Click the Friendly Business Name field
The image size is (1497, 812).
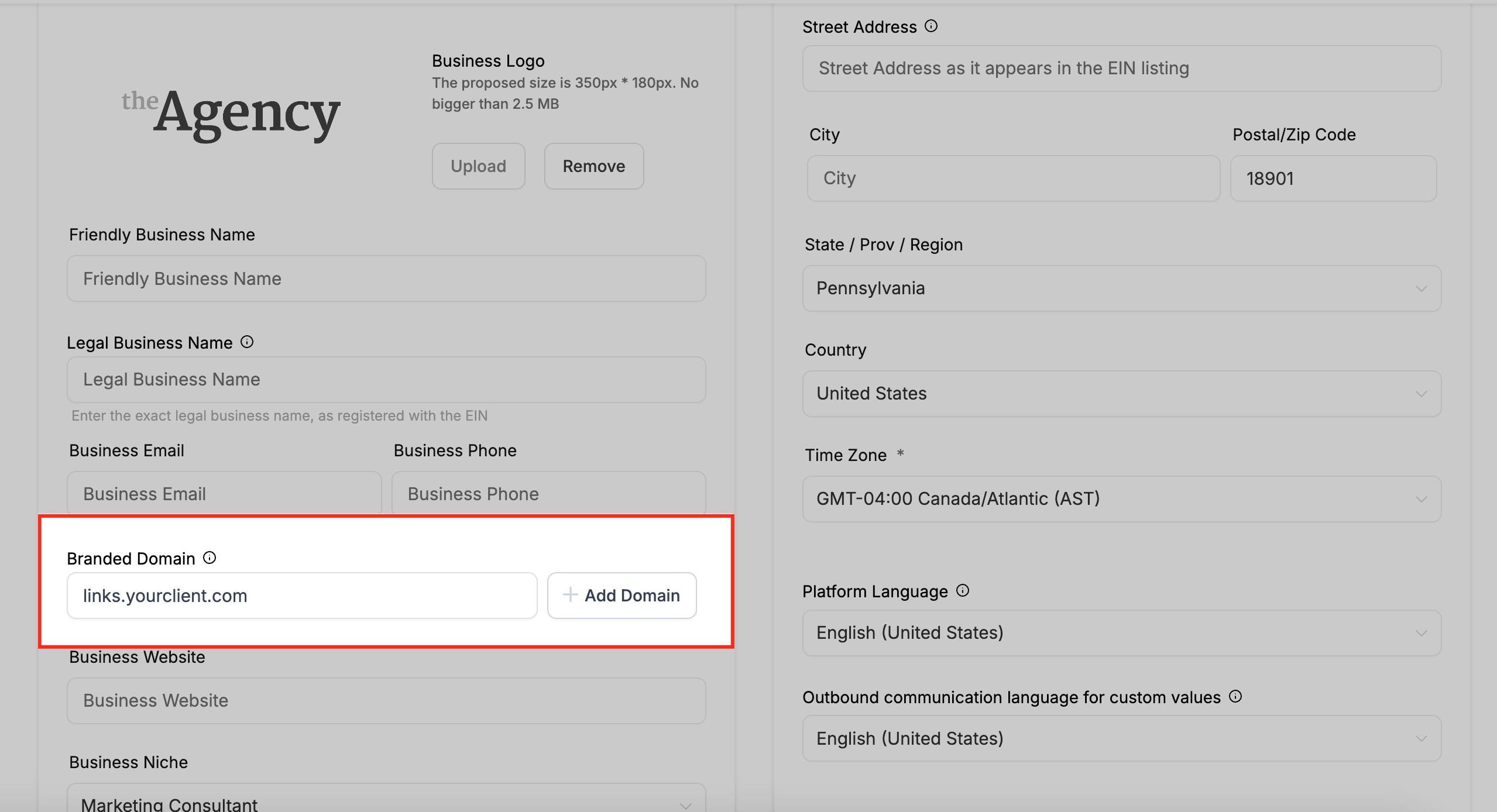coord(386,278)
